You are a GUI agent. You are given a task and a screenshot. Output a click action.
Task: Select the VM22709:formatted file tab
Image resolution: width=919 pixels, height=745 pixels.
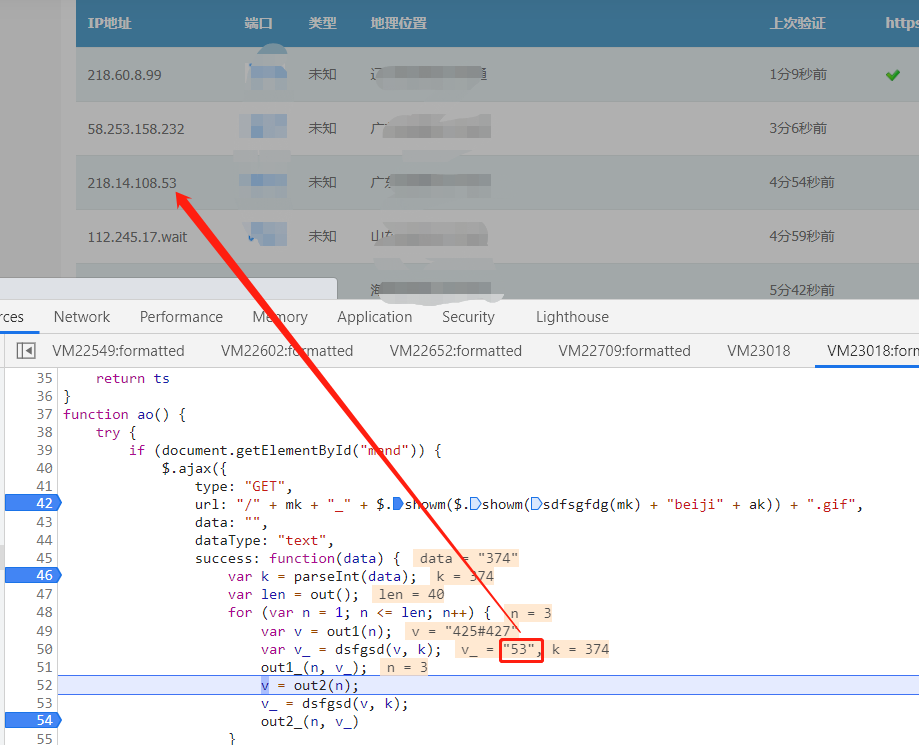625,351
